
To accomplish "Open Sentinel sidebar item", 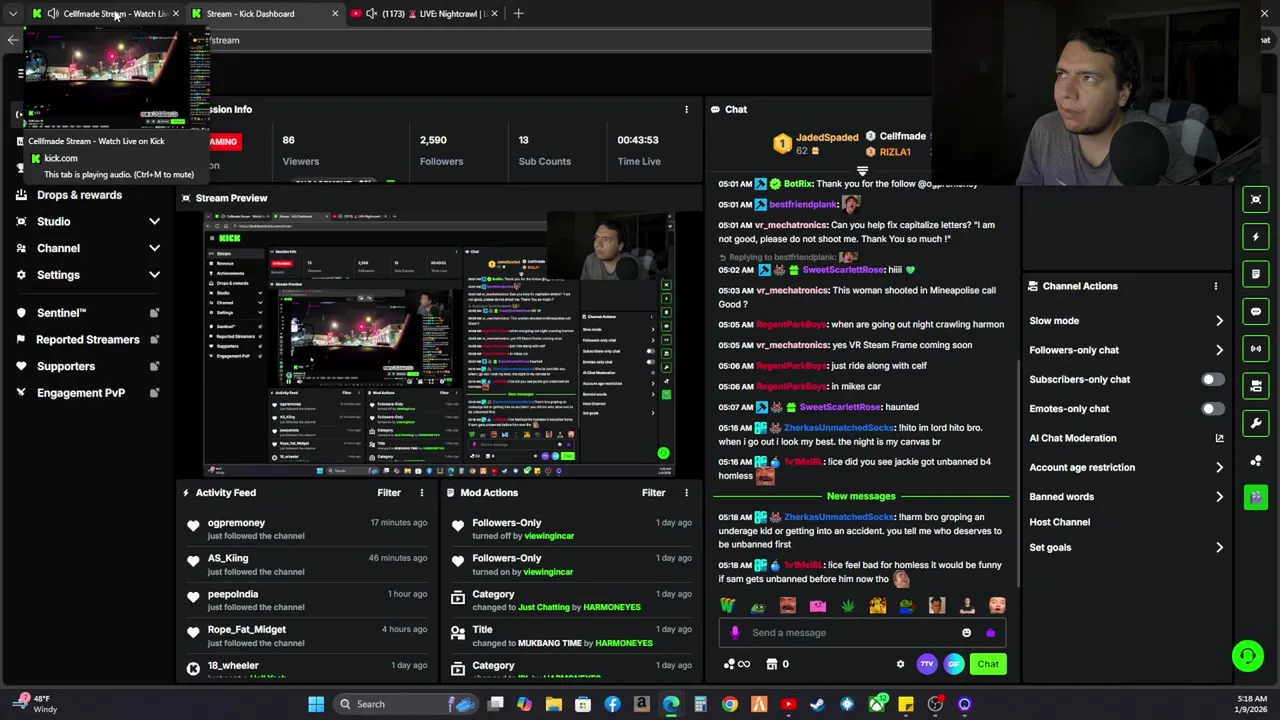I will pyautogui.click(x=88, y=313).
